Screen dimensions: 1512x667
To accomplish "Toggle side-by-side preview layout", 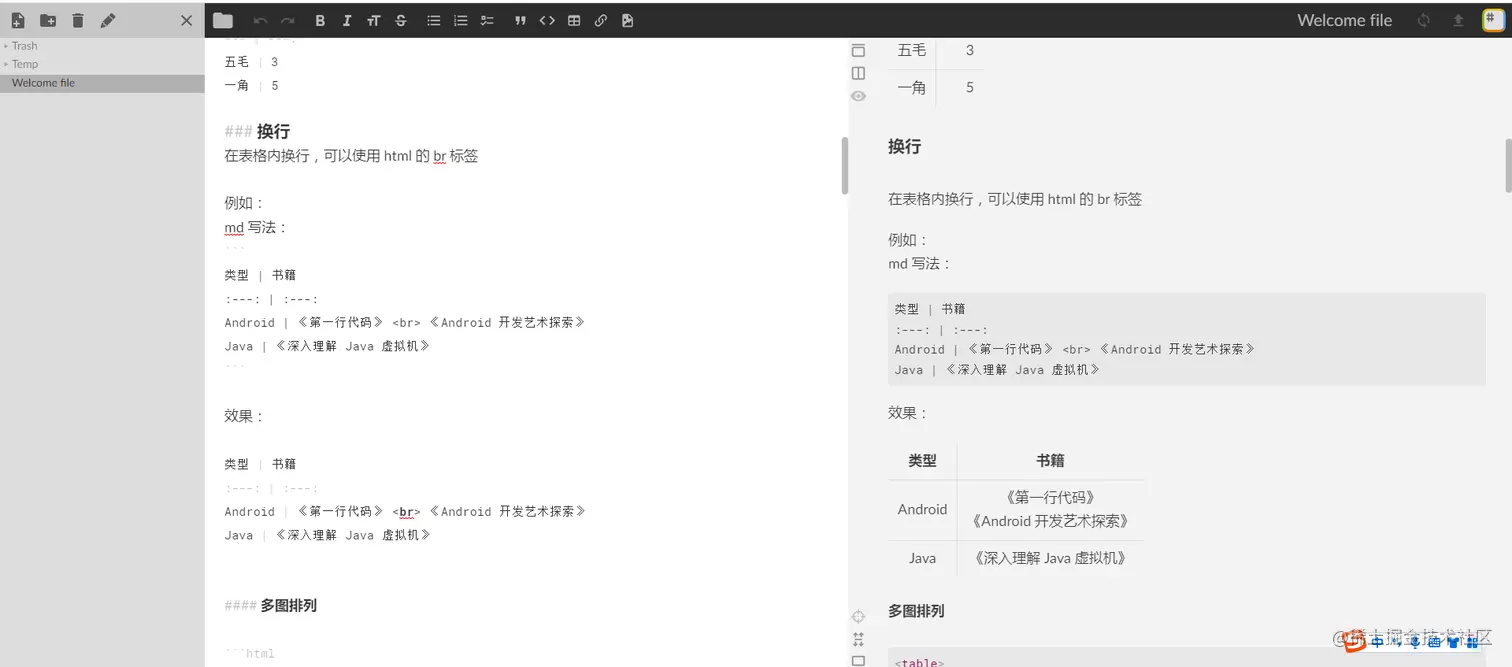I will click(x=858, y=73).
